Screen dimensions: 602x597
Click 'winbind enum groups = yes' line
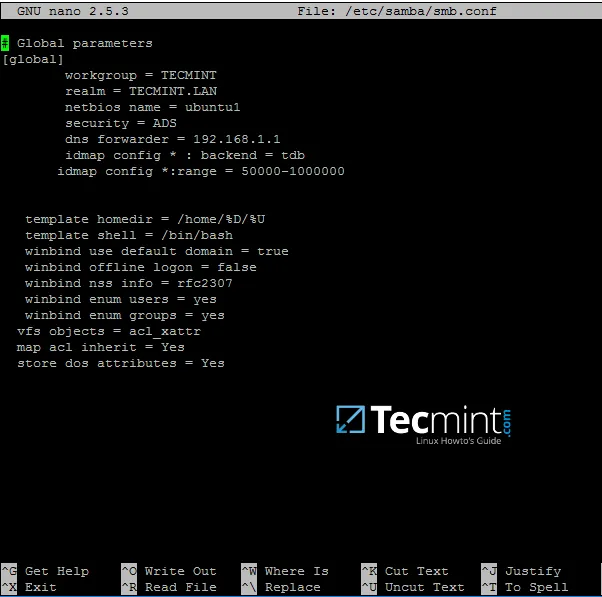coord(124,316)
